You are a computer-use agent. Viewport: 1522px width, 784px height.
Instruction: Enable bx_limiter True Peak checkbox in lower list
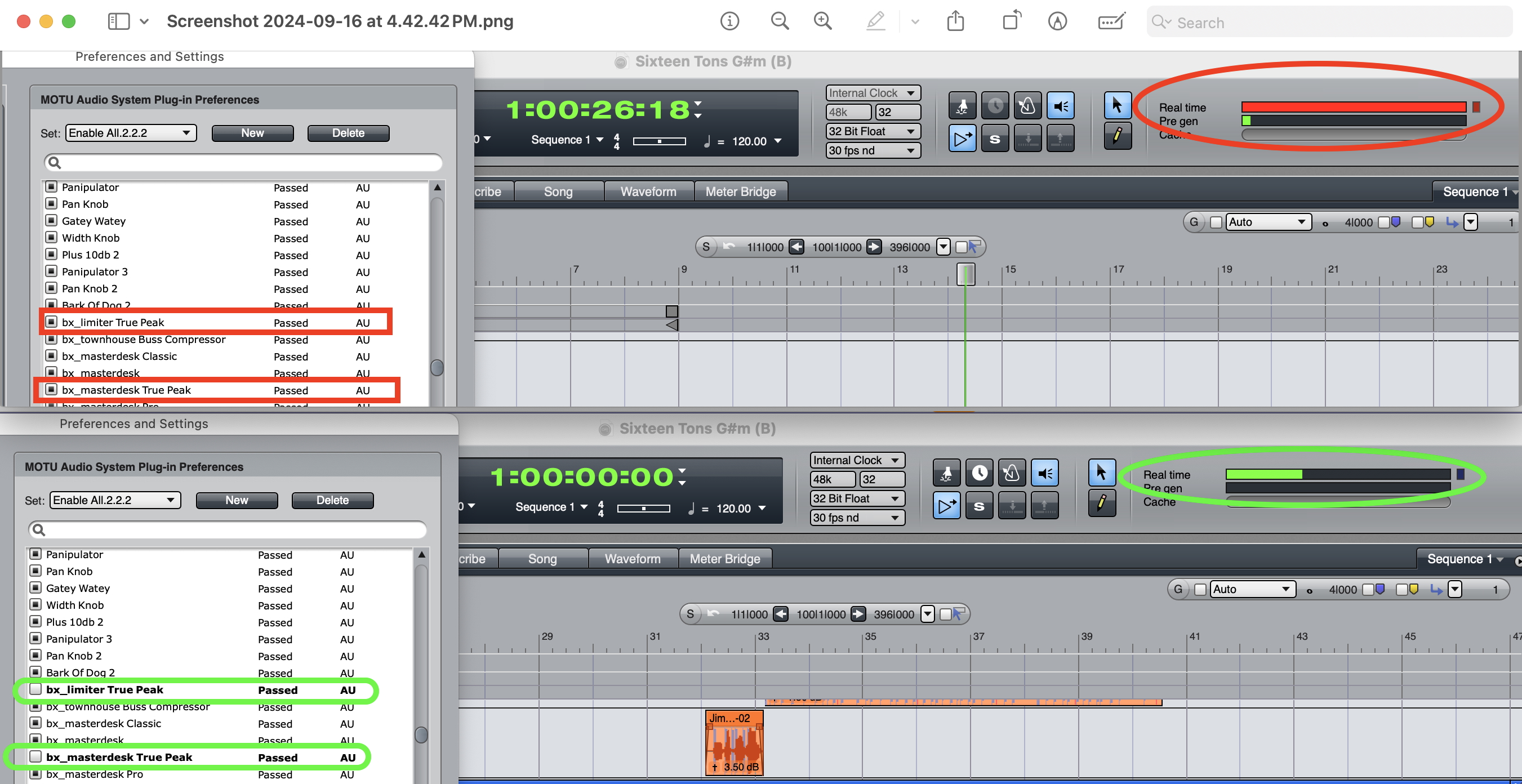coord(35,689)
